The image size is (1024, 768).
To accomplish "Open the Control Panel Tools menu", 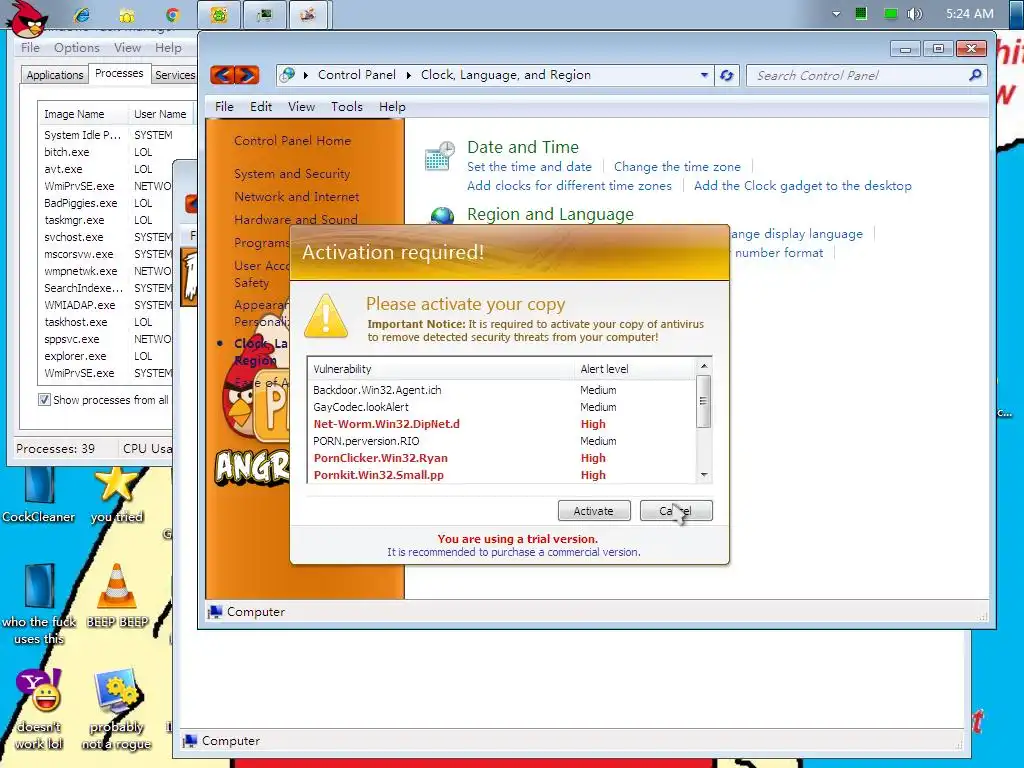I will 346,106.
